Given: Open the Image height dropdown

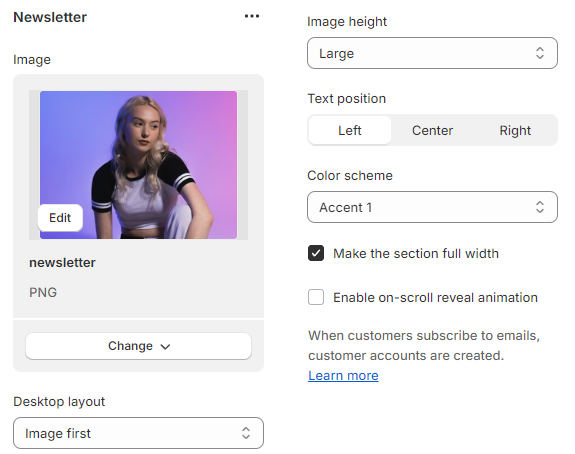Looking at the screenshot, I should point(432,53).
